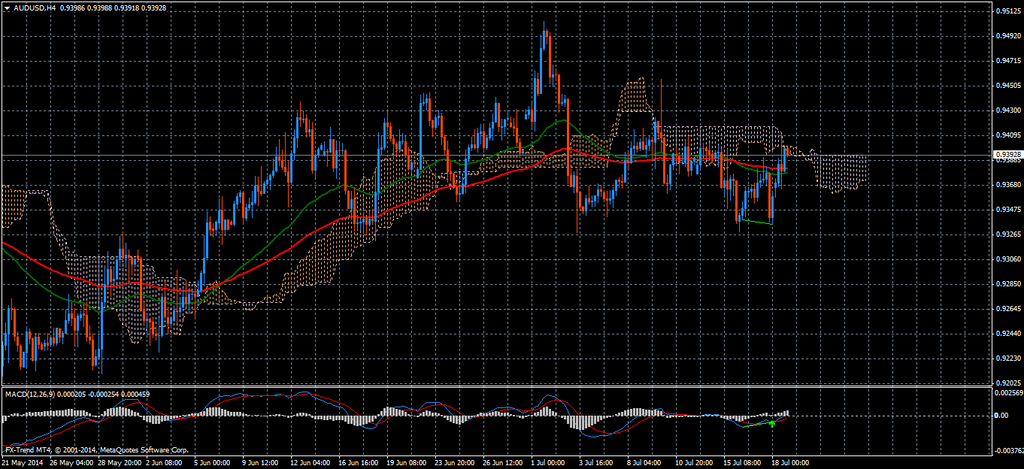Click the projected Ichimoku cloud at right edge
The height and width of the screenshot is (469, 1024).
pyautogui.click(x=840, y=172)
